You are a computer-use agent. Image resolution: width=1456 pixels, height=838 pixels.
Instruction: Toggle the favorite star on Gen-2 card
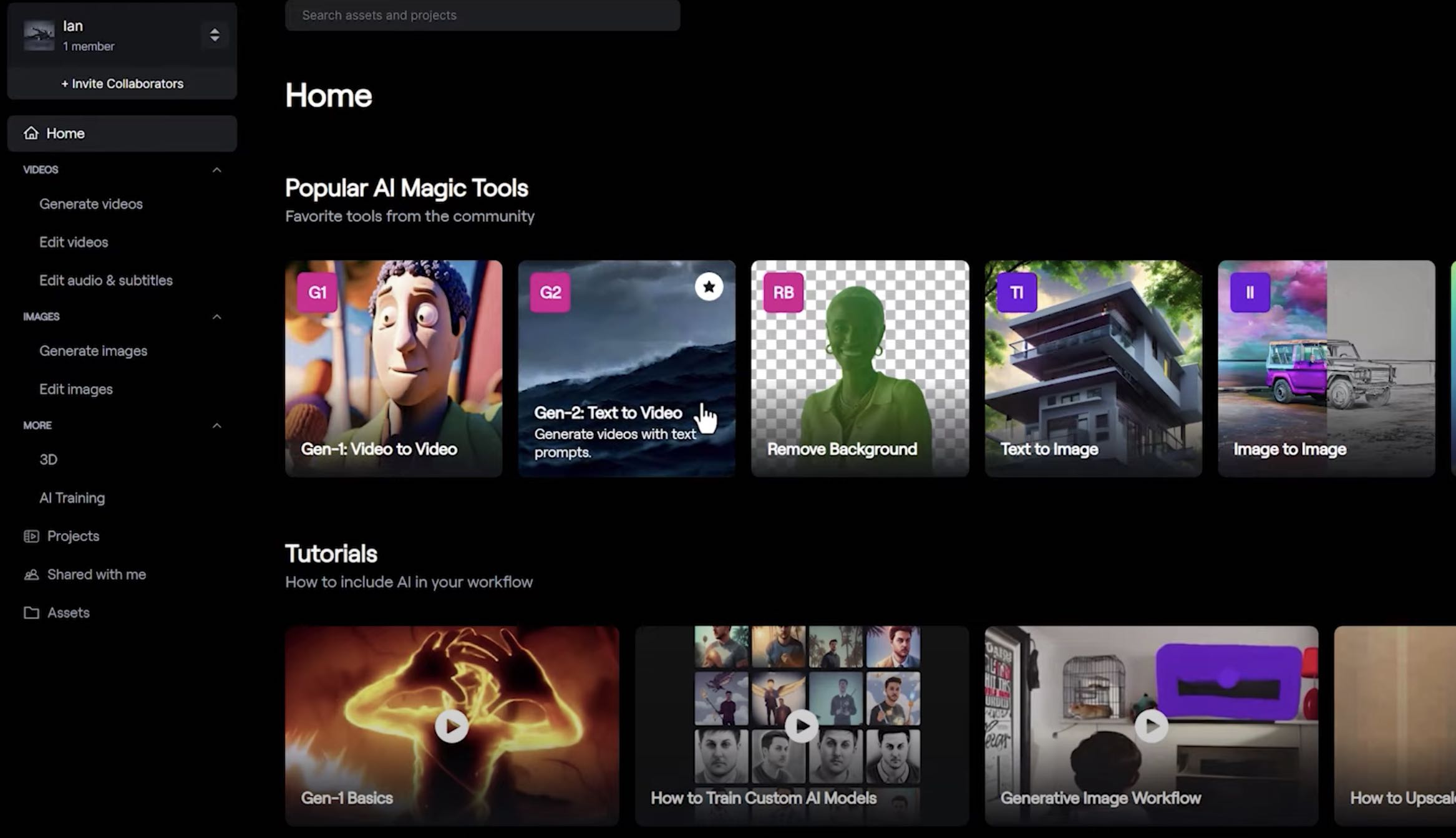pos(709,287)
